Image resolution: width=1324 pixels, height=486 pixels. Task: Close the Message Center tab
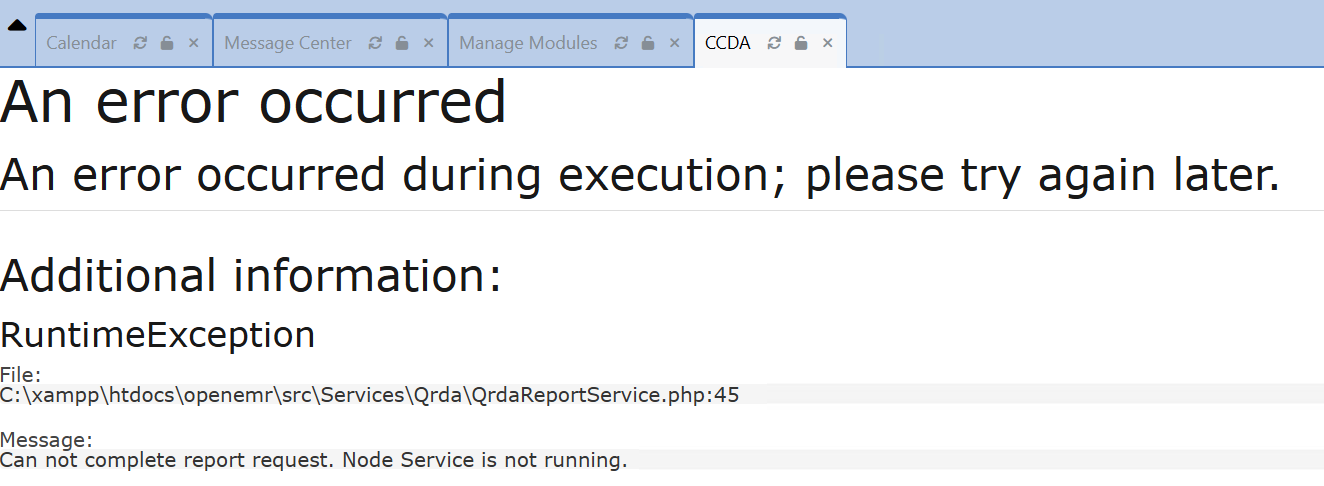coord(428,43)
